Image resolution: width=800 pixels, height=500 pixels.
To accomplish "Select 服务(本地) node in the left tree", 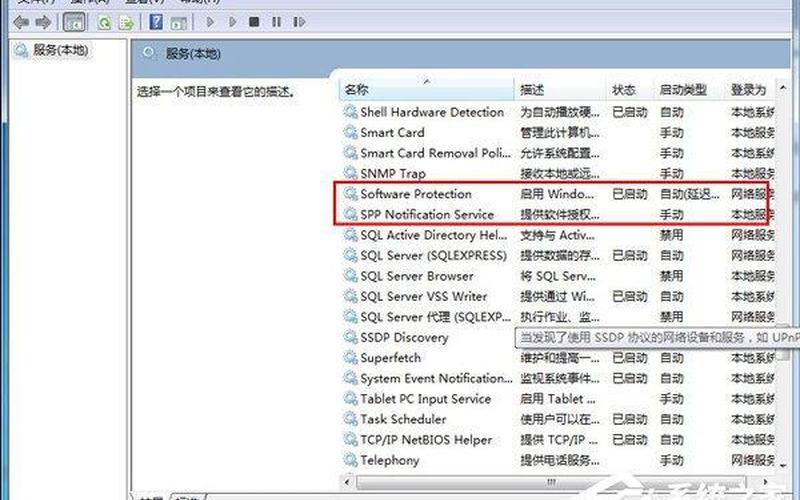I will click(60, 50).
